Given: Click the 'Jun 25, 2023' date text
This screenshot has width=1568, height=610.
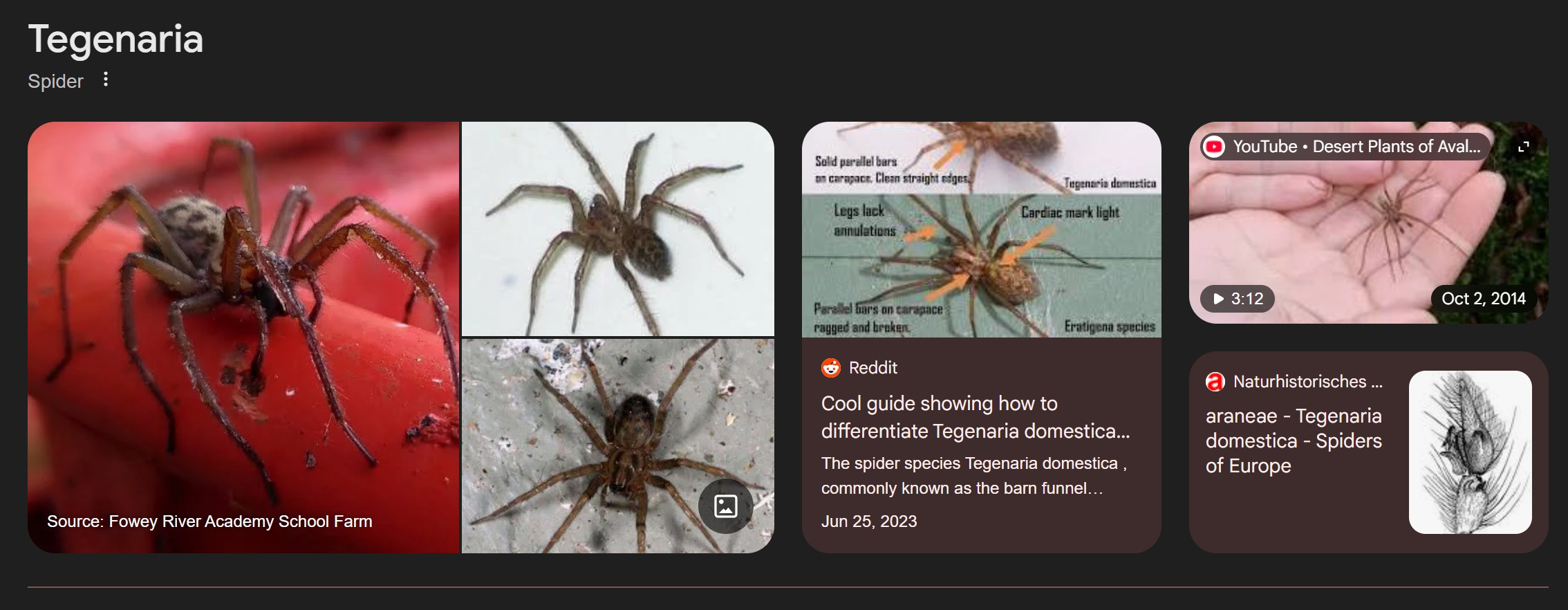Looking at the screenshot, I should (x=869, y=521).
